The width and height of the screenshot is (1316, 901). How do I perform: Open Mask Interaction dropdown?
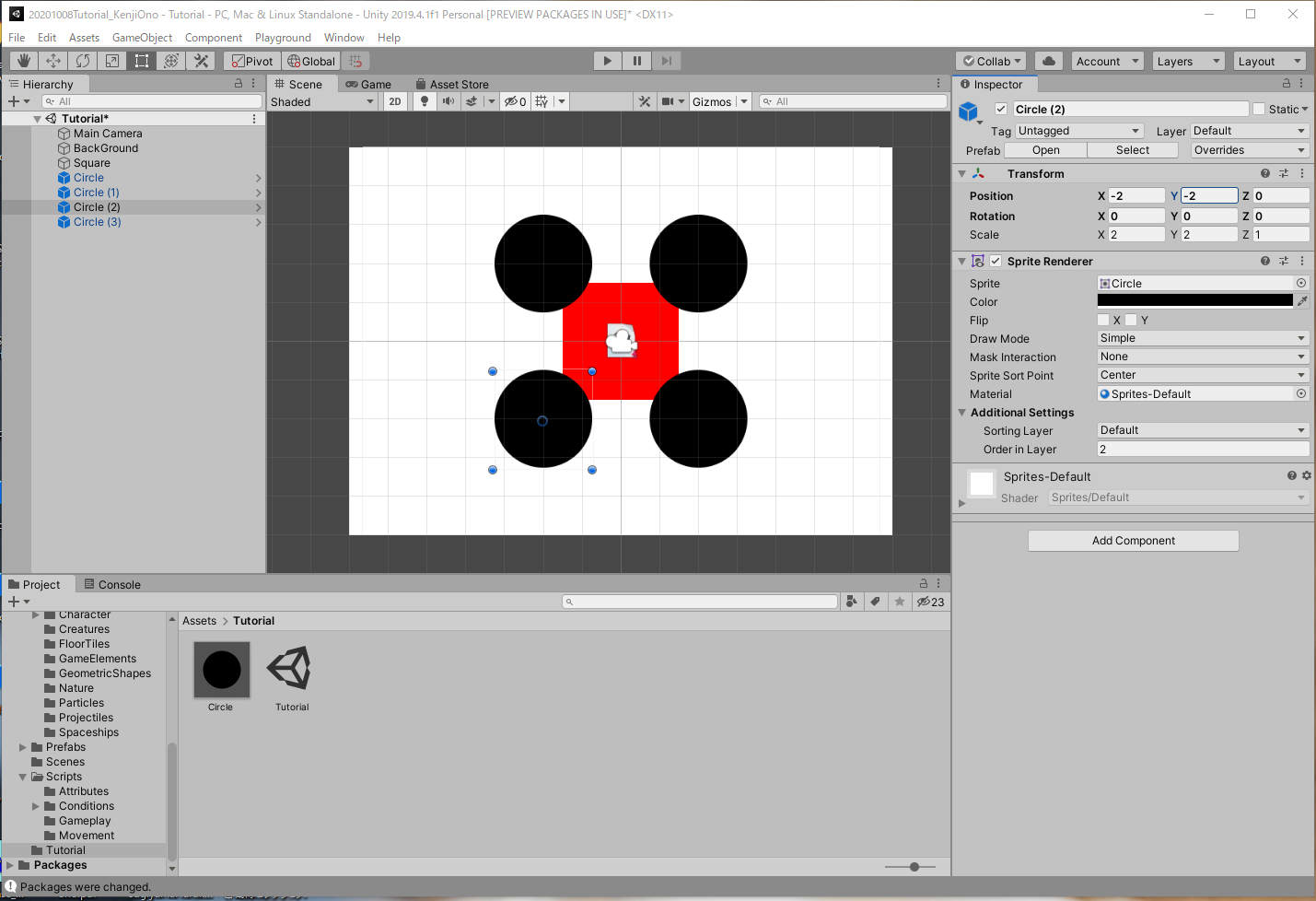click(1204, 357)
